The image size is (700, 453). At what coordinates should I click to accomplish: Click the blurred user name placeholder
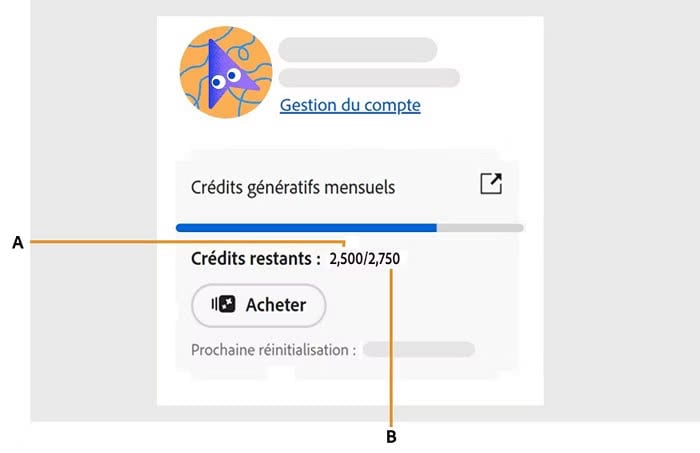coord(358,50)
